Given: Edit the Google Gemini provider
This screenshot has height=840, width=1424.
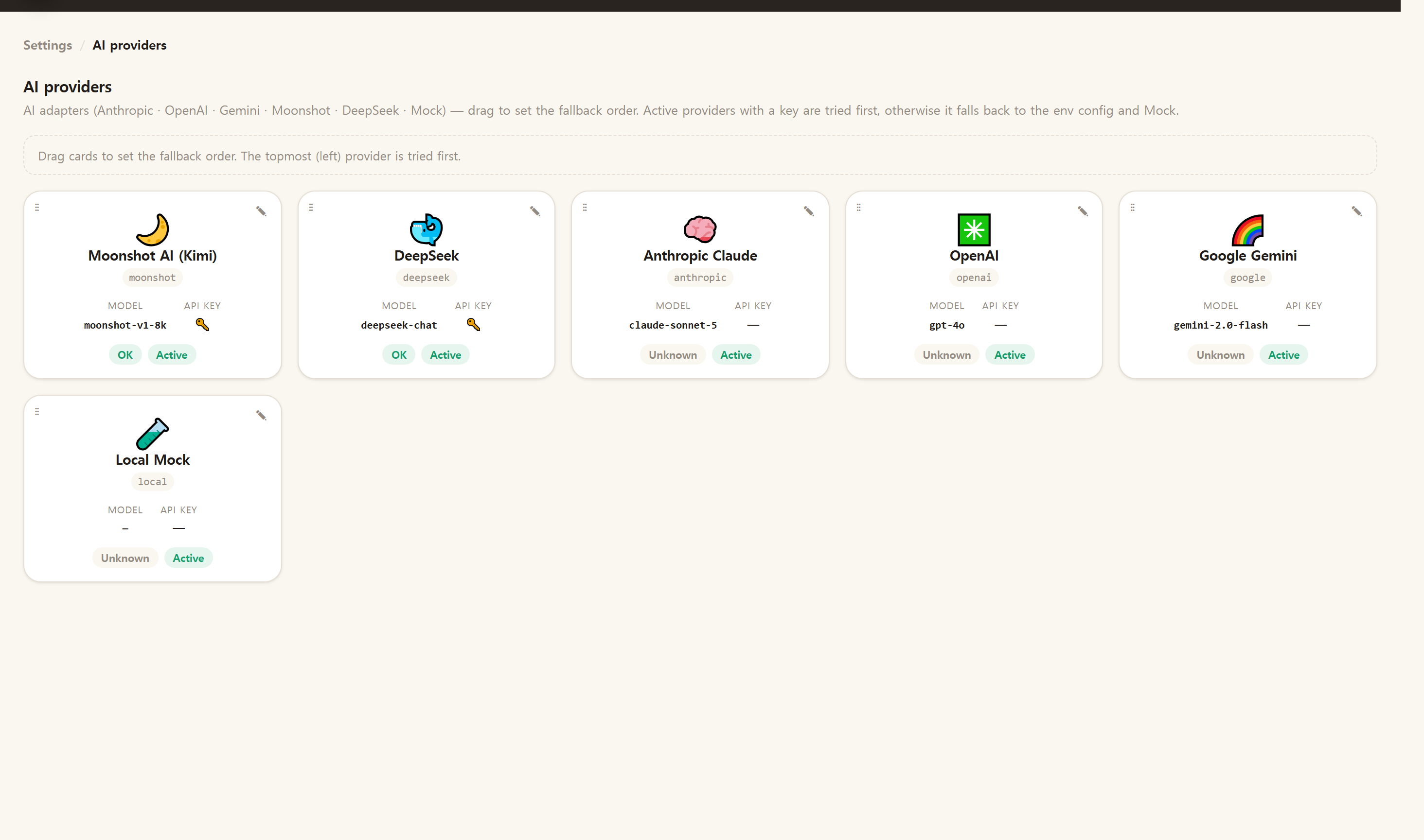Looking at the screenshot, I should tap(1356, 211).
